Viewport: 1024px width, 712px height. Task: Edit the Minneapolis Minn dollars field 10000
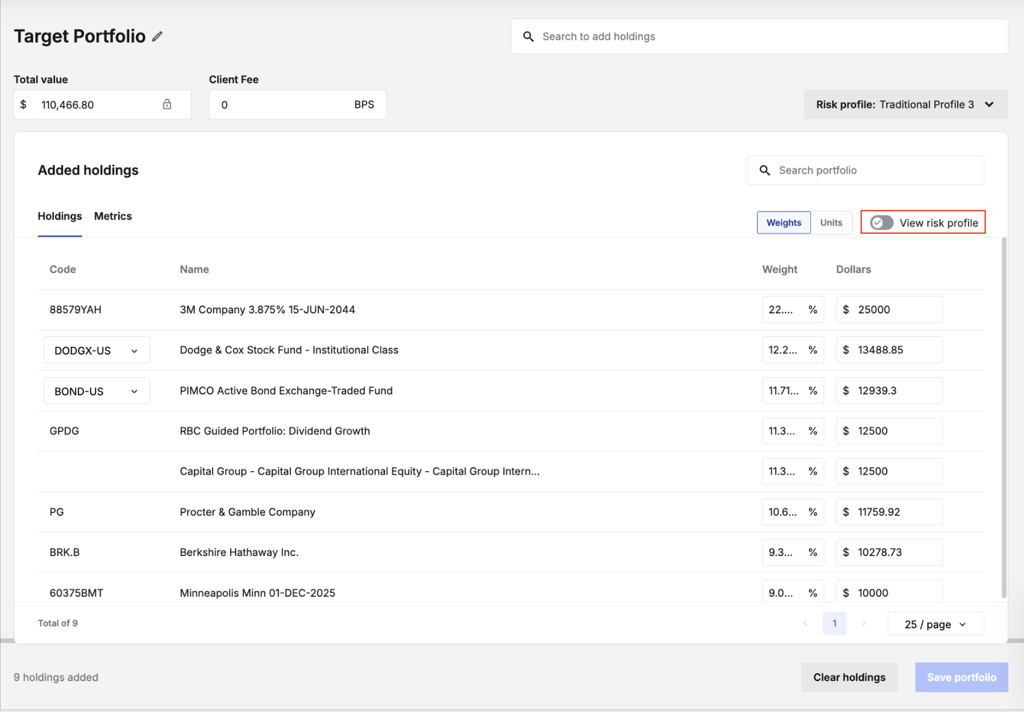889,592
